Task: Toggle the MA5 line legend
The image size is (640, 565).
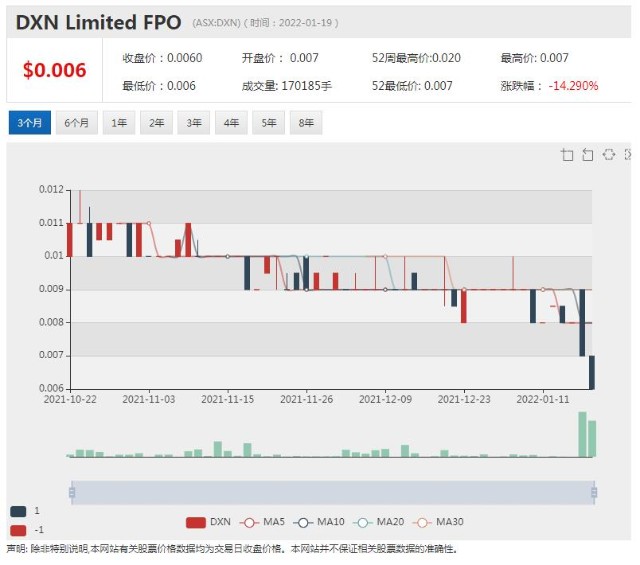Action: [x=262, y=522]
